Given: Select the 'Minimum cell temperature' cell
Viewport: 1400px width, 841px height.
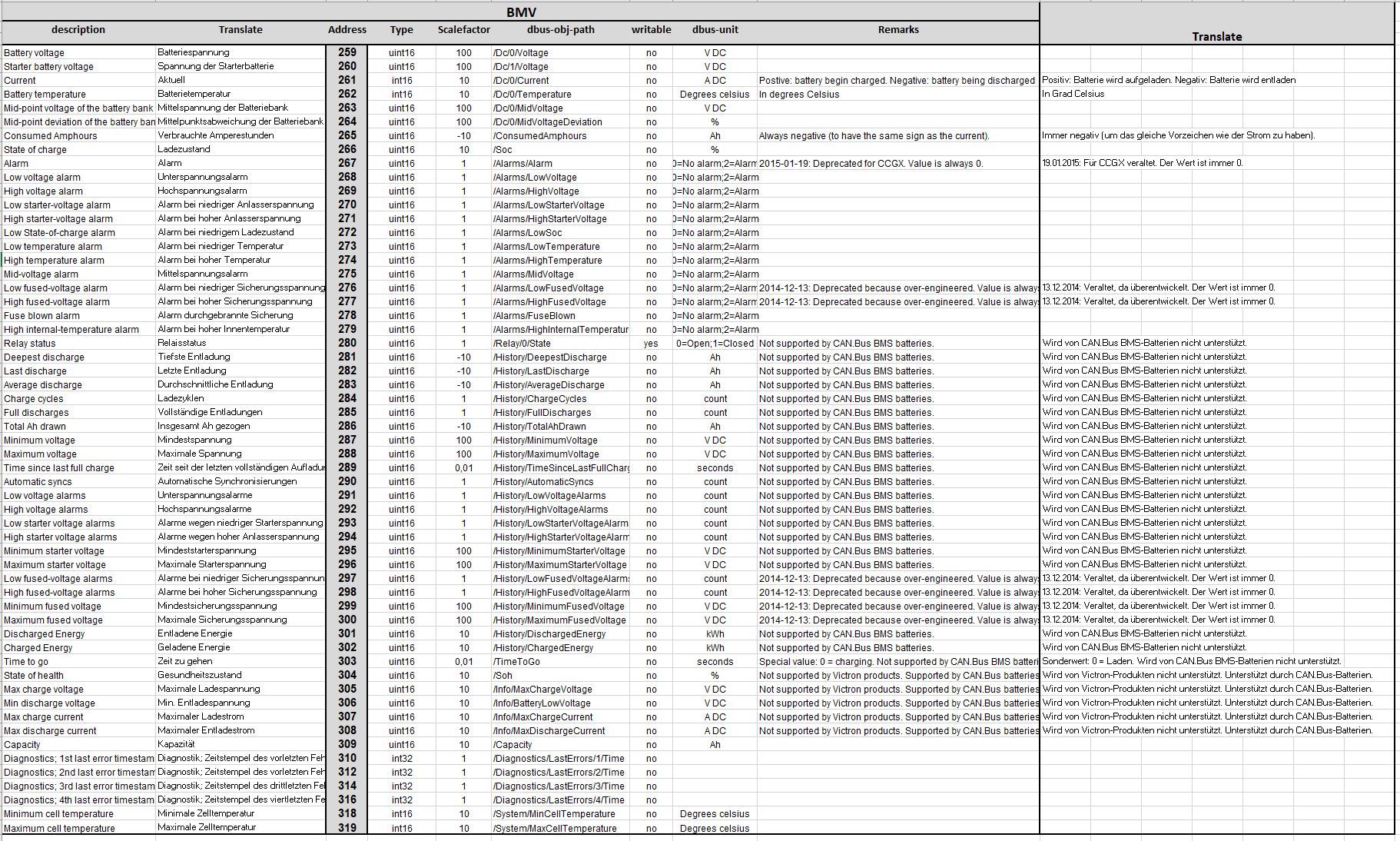Looking at the screenshot, I should tap(78, 814).
